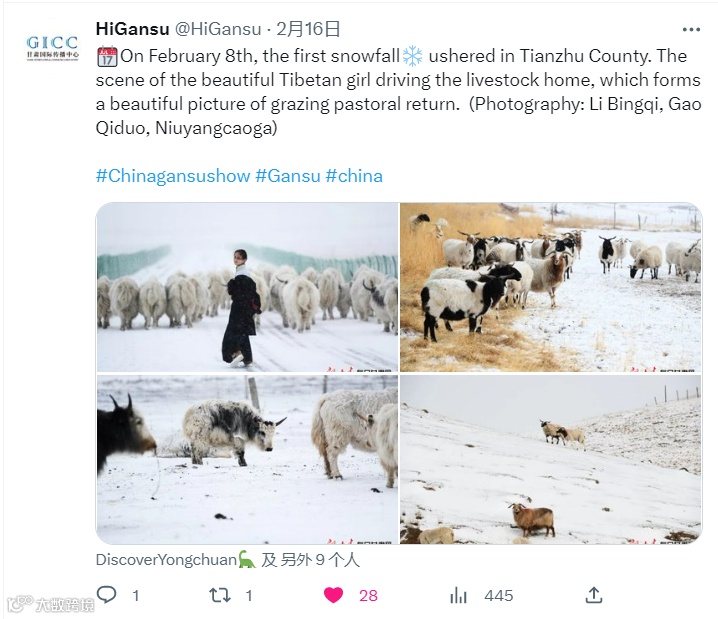This screenshot has height=619, width=718.
Task: Open the reply comment icon
Action: click(x=107, y=595)
